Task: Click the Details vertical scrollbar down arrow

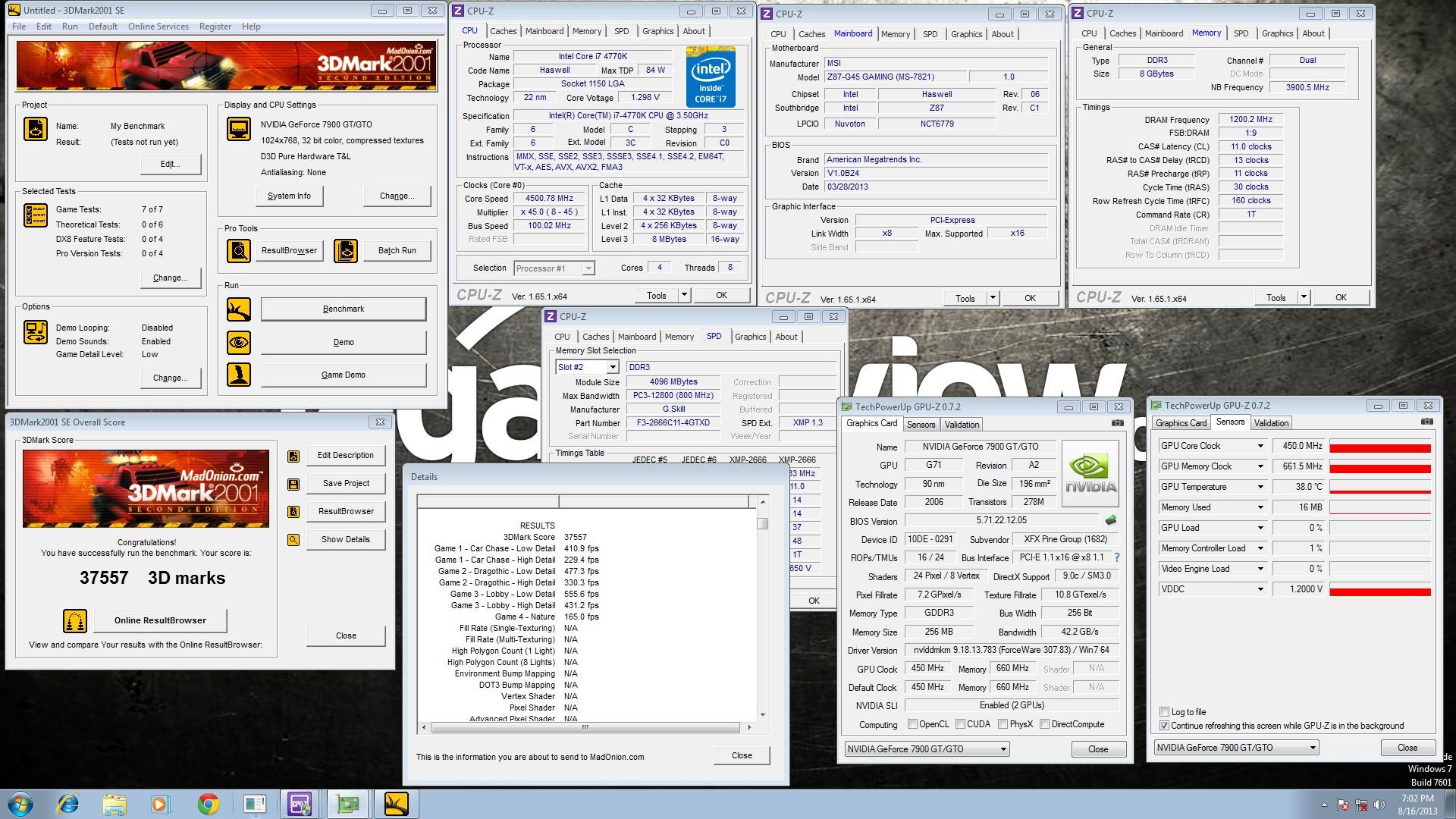Action: (x=762, y=714)
